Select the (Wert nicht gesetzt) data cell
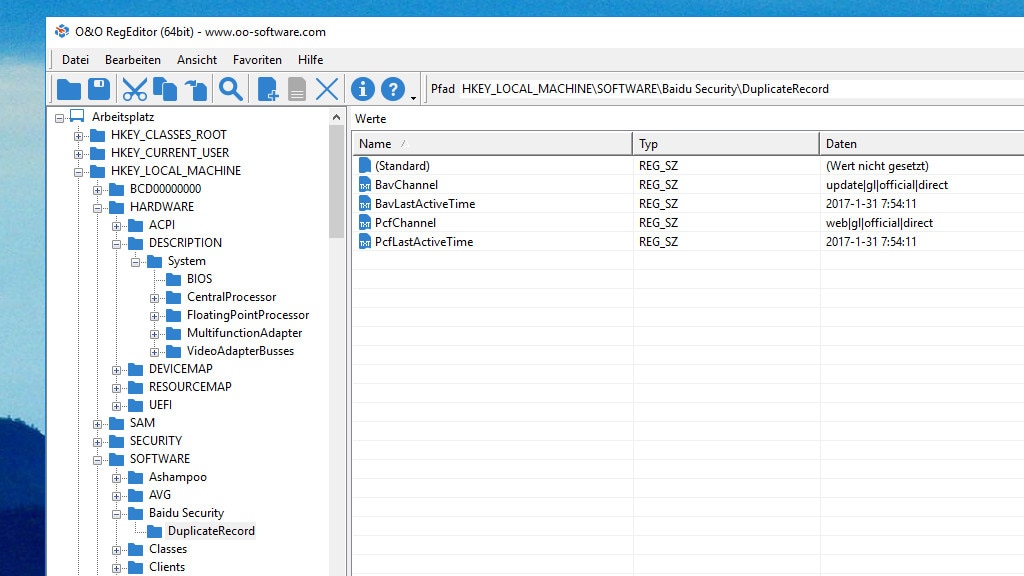The image size is (1024, 576). tap(877, 166)
